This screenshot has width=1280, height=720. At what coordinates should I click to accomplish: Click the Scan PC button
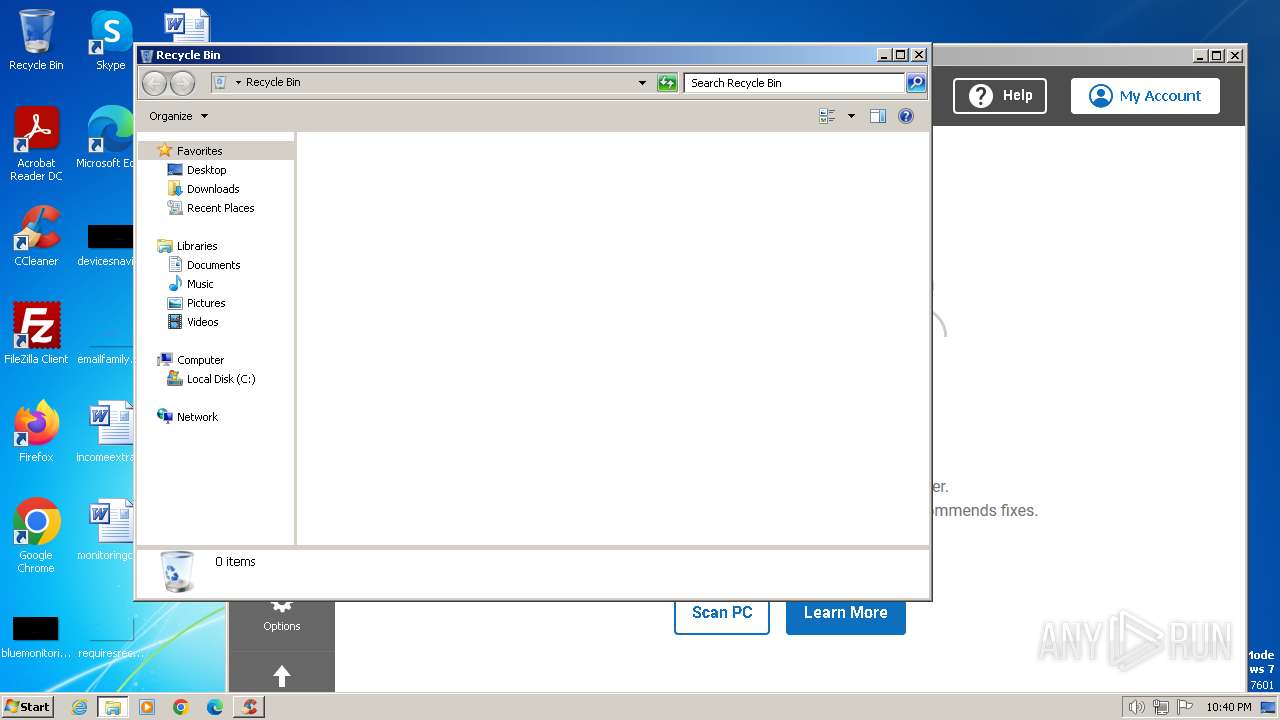[x=722, y=612]
